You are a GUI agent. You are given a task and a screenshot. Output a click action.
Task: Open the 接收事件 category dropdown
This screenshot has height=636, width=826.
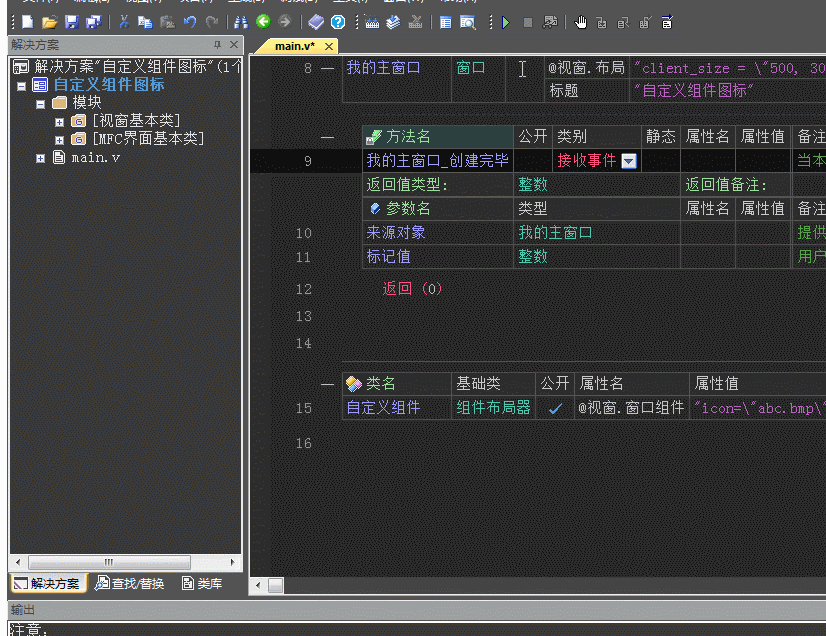click(629, 161)
